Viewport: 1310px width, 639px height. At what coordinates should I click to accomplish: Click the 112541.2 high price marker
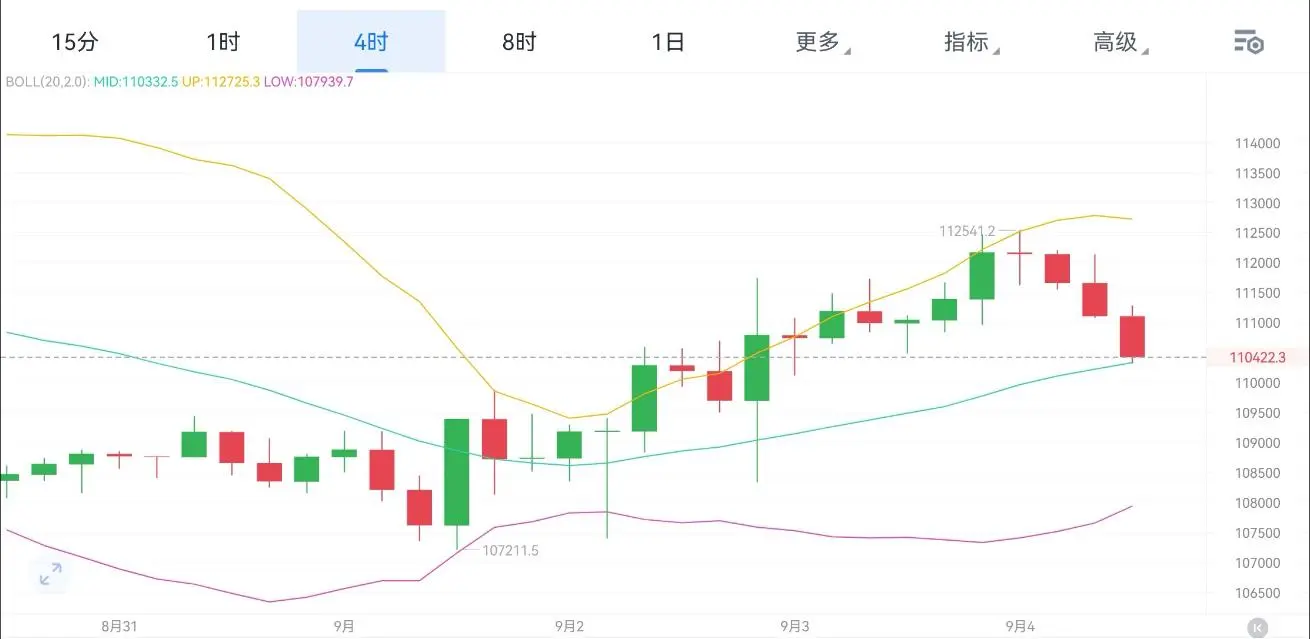[966, 231]
